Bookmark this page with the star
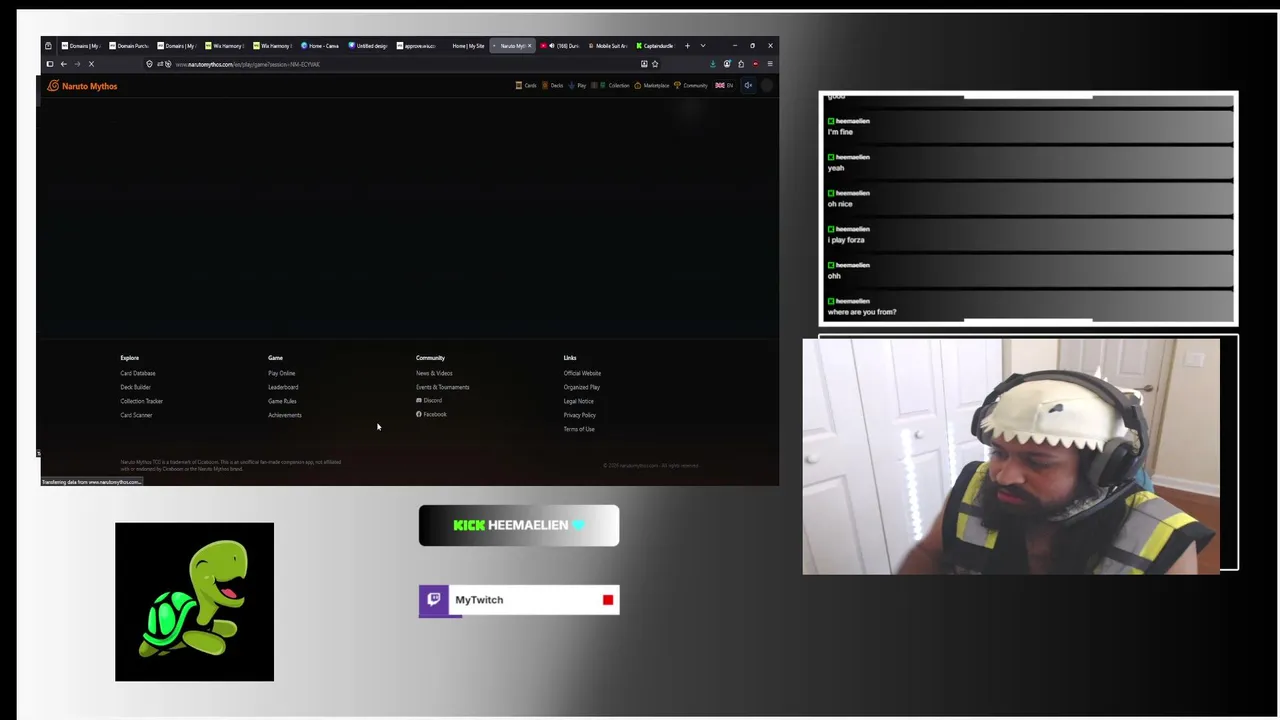Screen dimensions: 1280x720 655,64
